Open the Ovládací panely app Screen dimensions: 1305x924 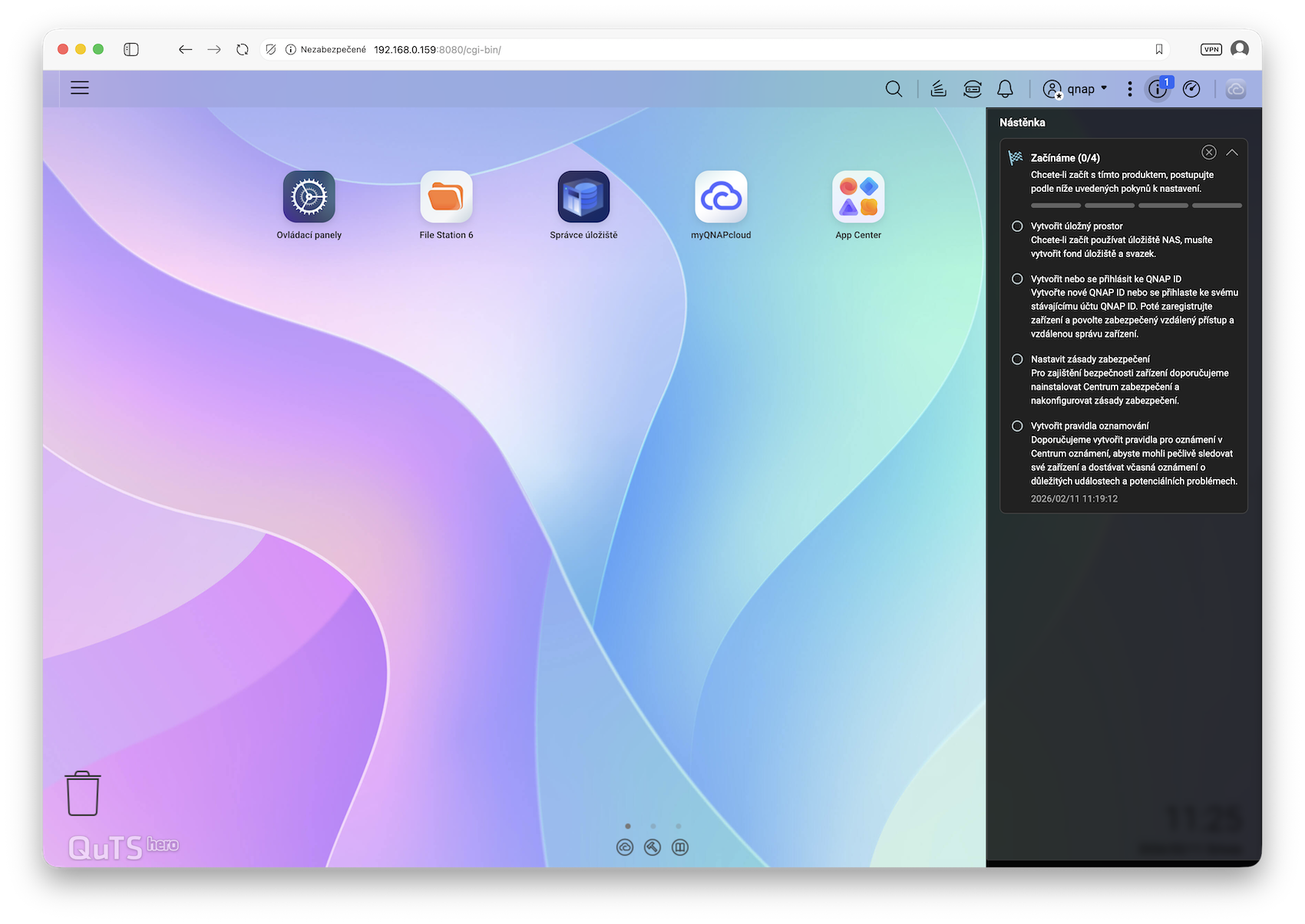pos(309,197)
